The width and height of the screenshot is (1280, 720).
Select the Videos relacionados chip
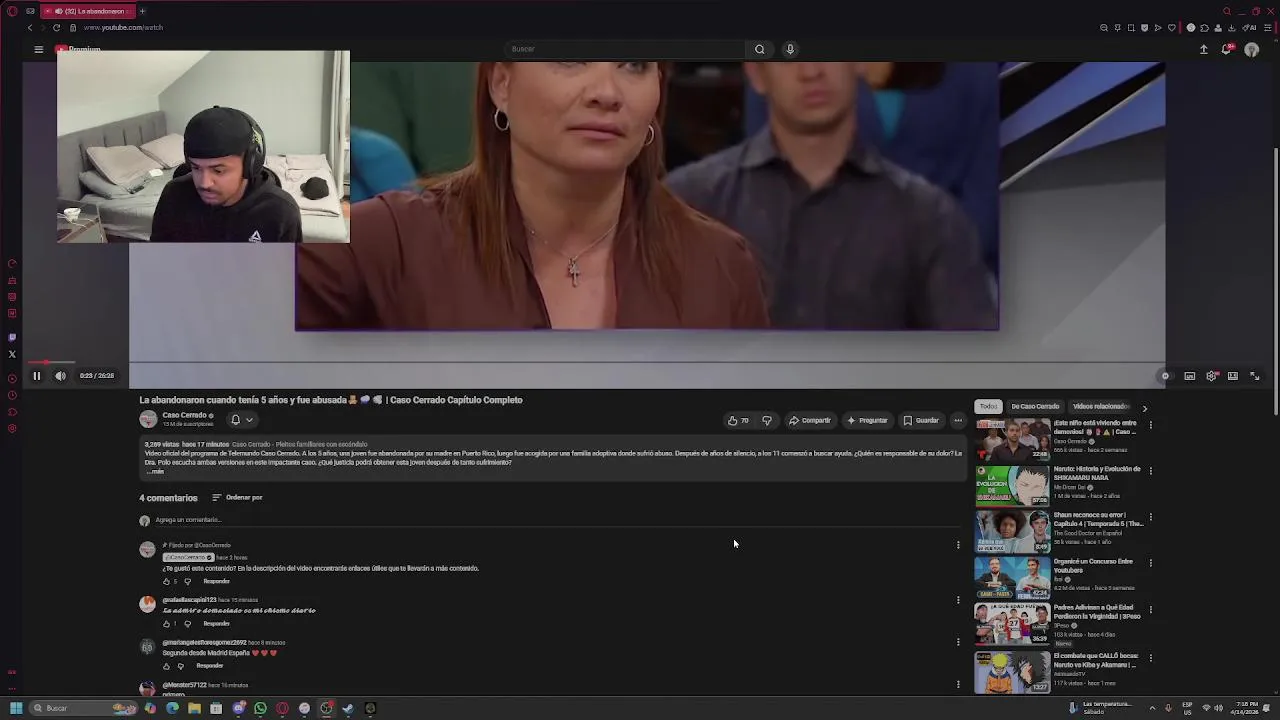click(x=1100, y=407)
